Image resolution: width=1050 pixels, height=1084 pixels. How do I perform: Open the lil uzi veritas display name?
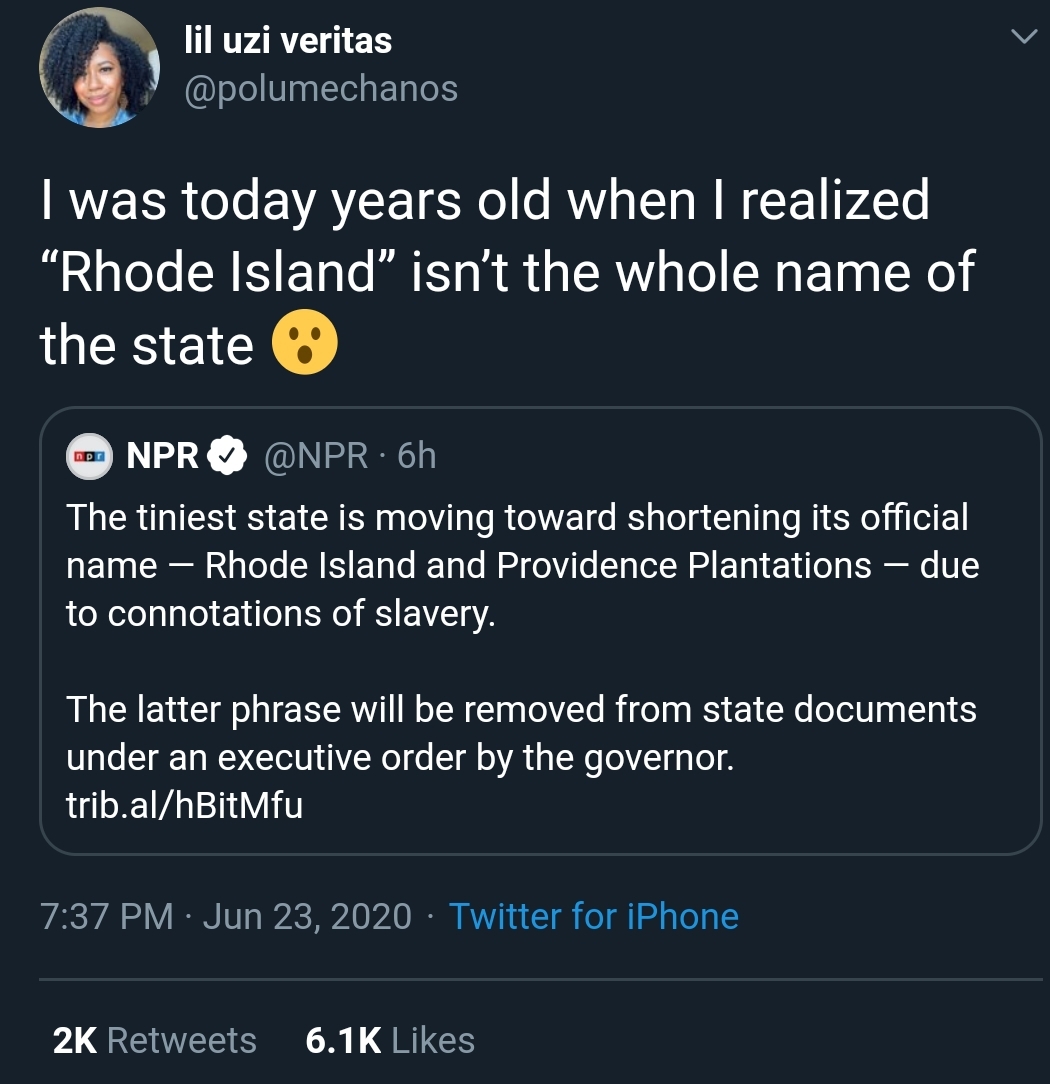(288, 40)
